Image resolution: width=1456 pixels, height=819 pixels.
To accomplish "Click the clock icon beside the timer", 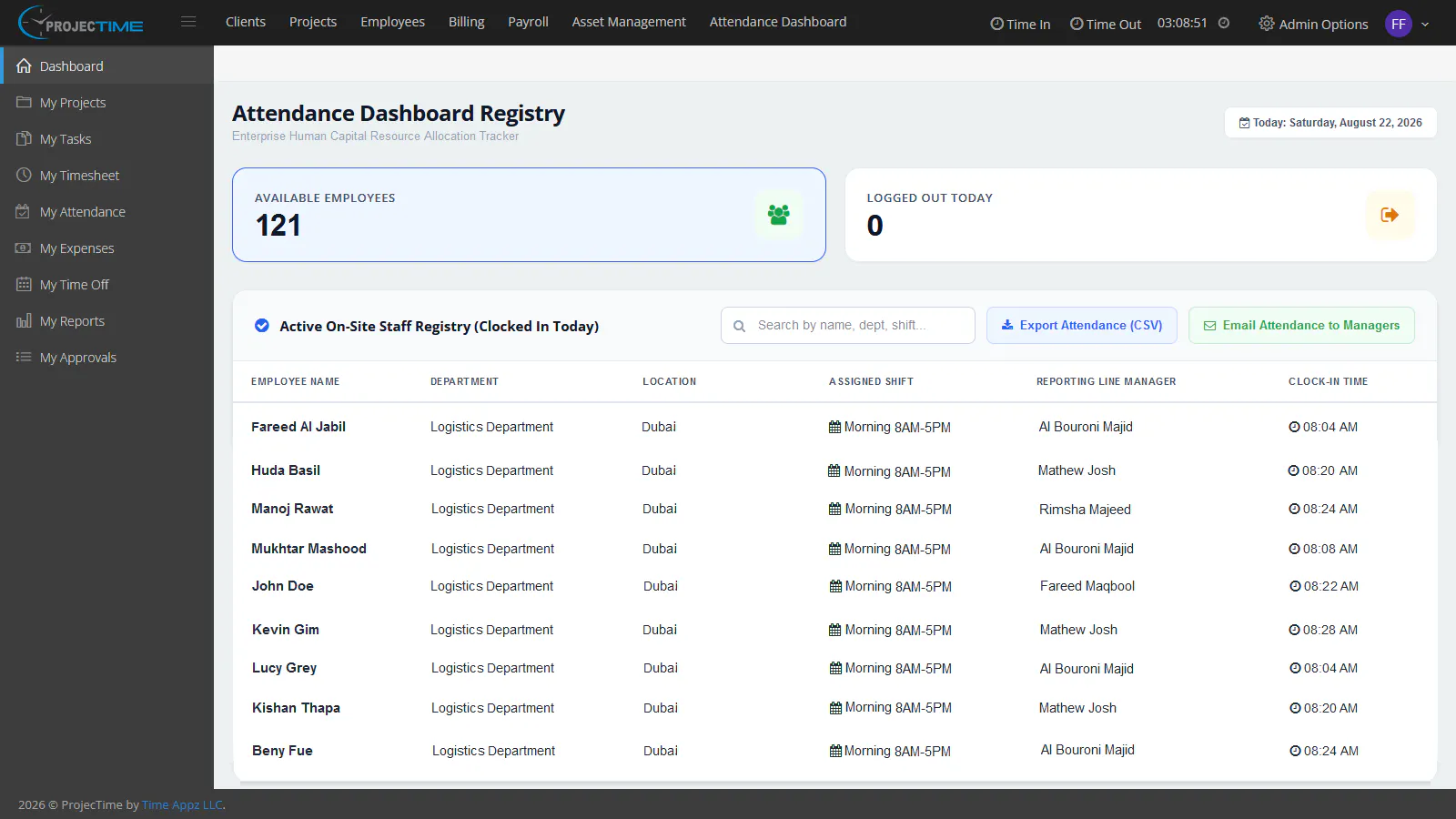I will click(1224, 23).
